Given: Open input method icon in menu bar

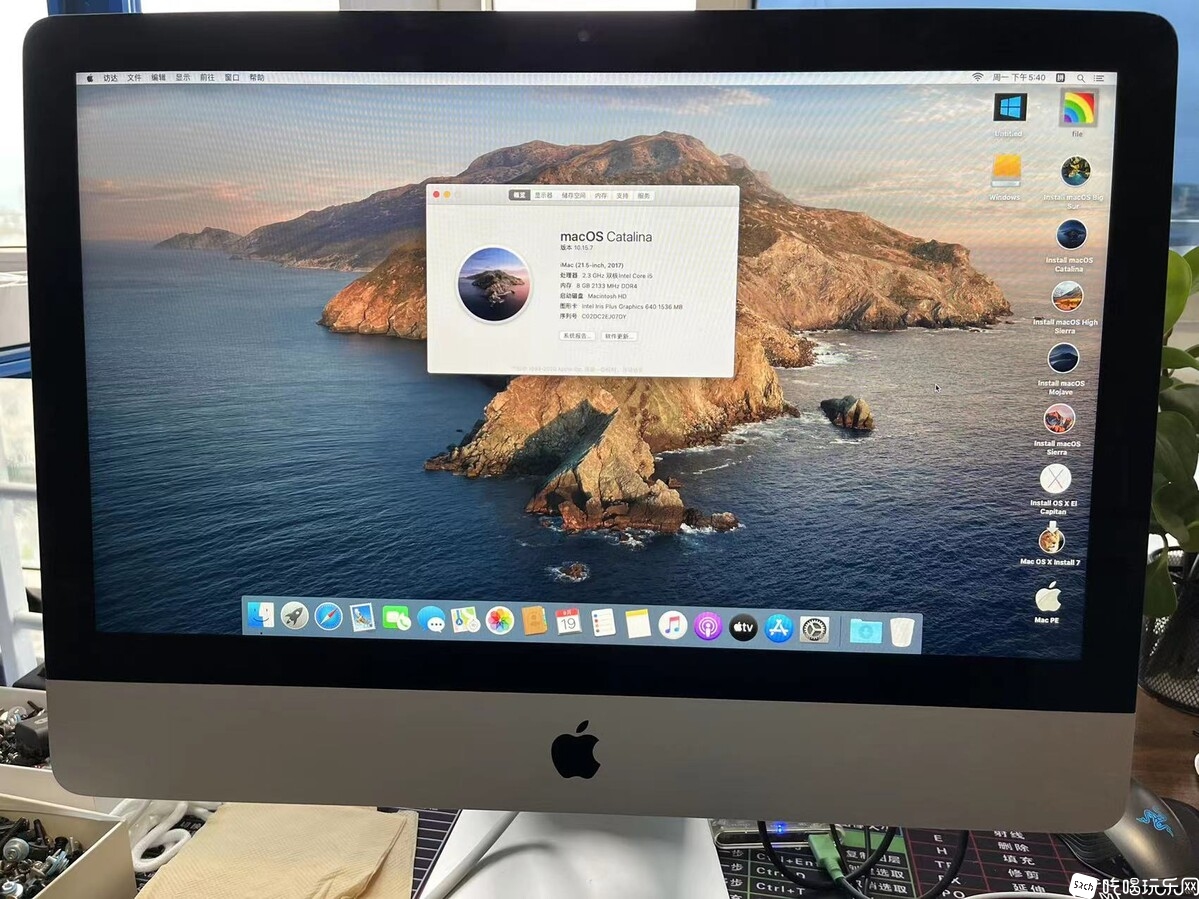Looking at the screenshot, I should coord(1061,78).
